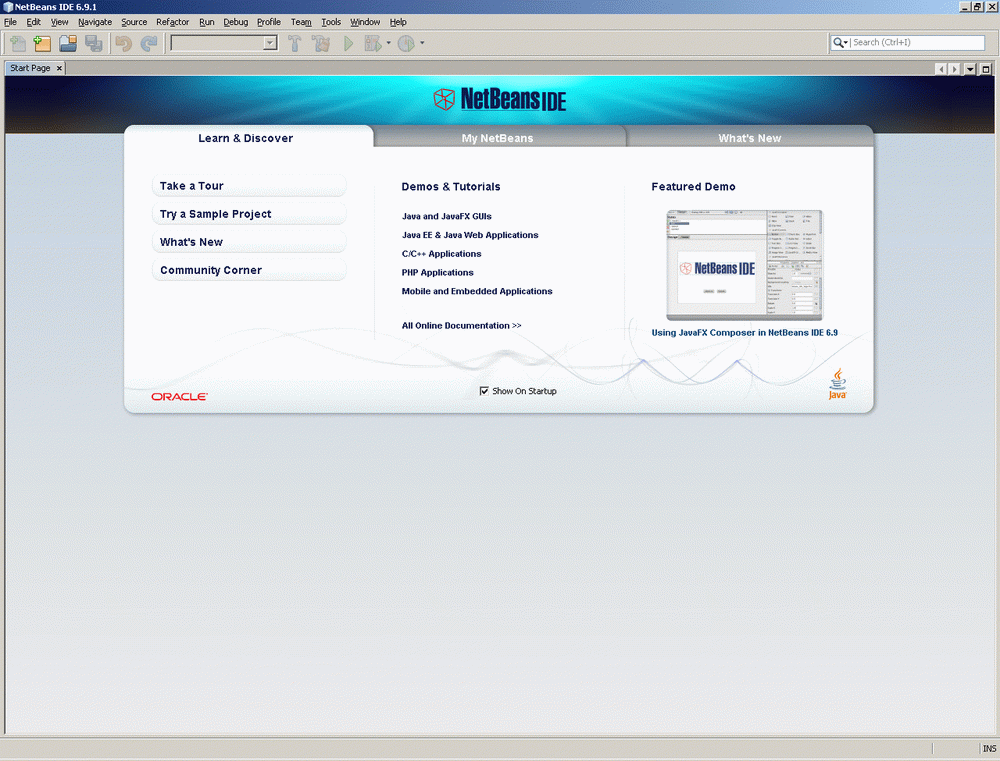1000x761 pixels.
Task: Open the Debug menu
Action: 235,22
